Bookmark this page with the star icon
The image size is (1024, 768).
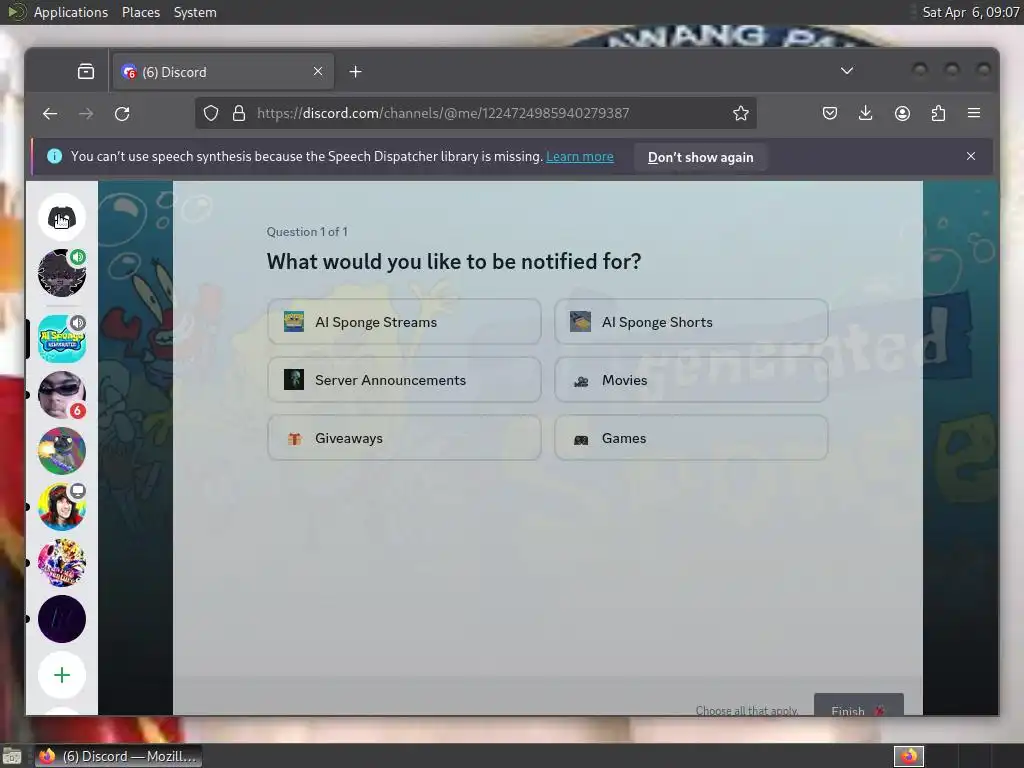coord(741,114)
